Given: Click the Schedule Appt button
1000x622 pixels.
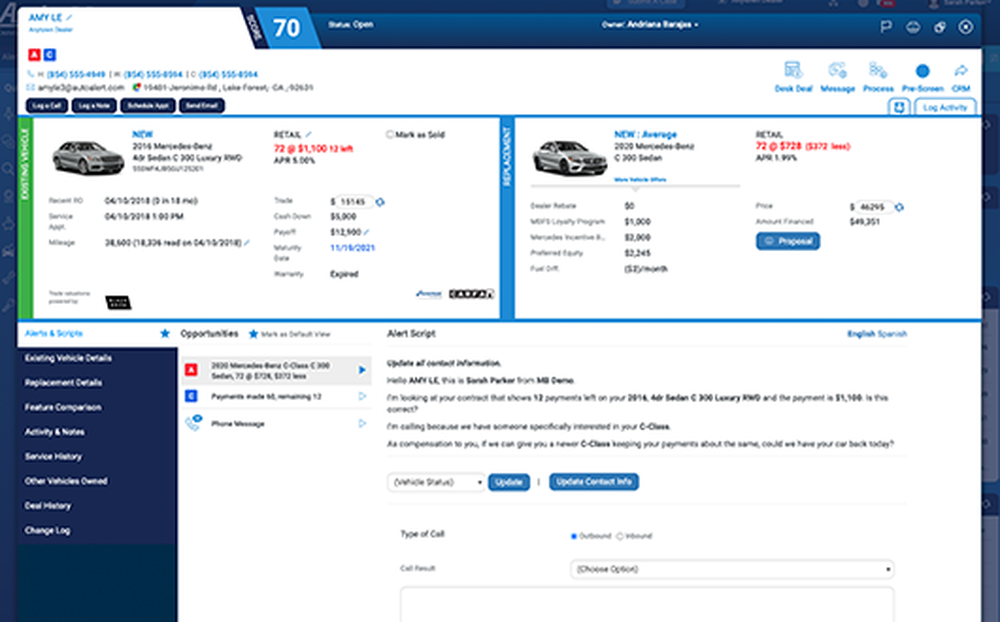Looking at the screenshot, I should tap(148, 106).
